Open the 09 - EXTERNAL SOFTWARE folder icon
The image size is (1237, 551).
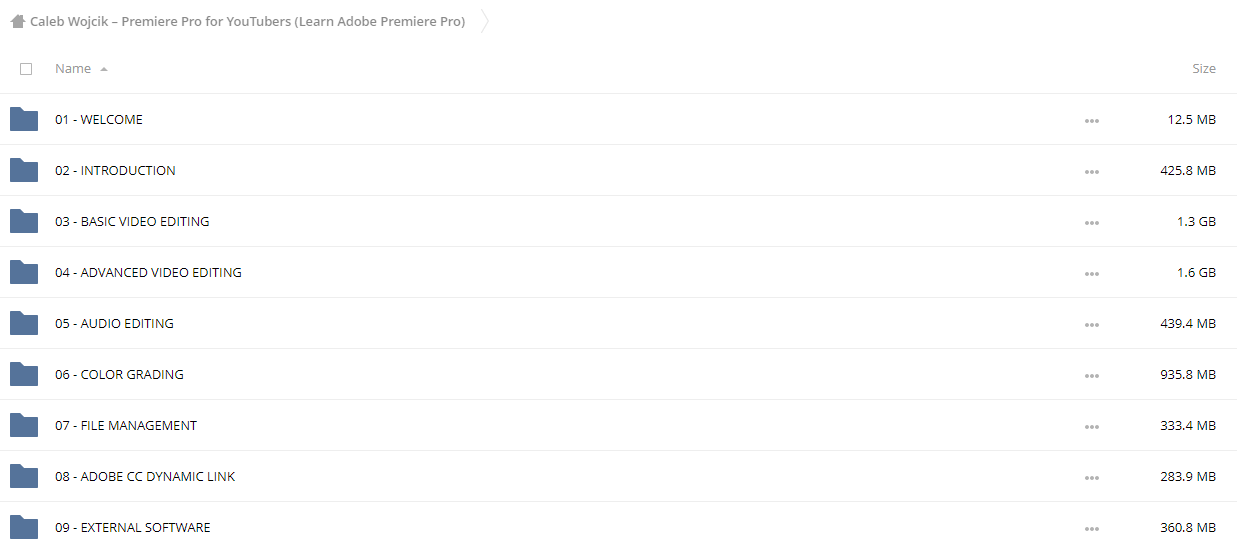(24, 527)
